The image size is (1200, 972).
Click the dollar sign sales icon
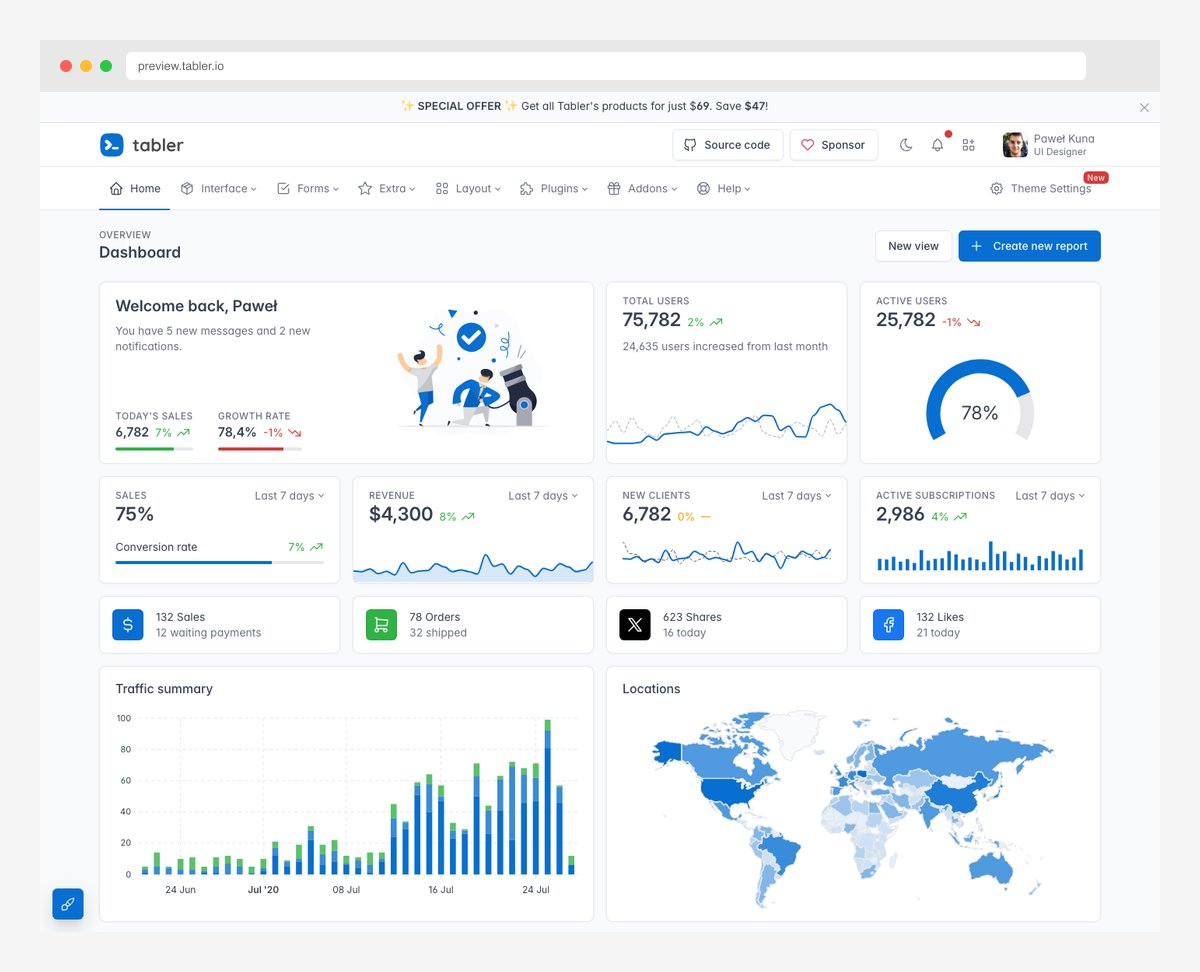127,624
